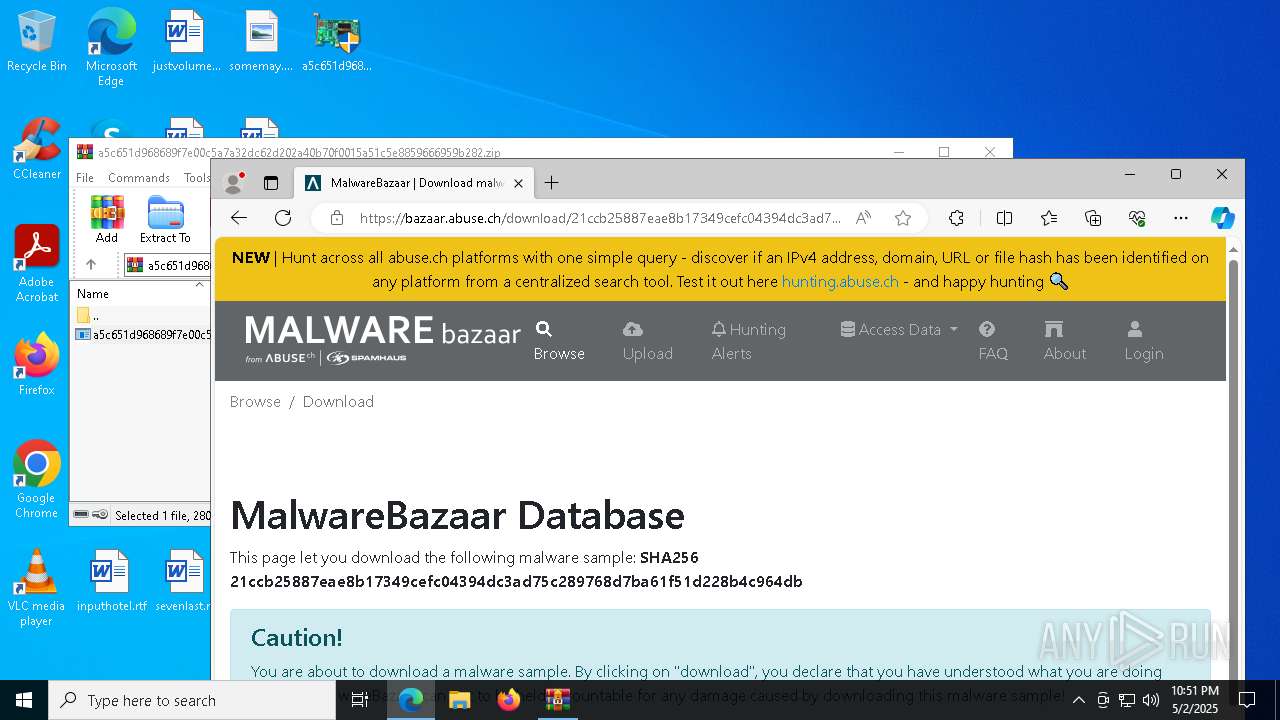The width and height of the screenshot is (1280, 720).
Task: Launch Google Chrome from desktop
Action: (x=37, y=479)
